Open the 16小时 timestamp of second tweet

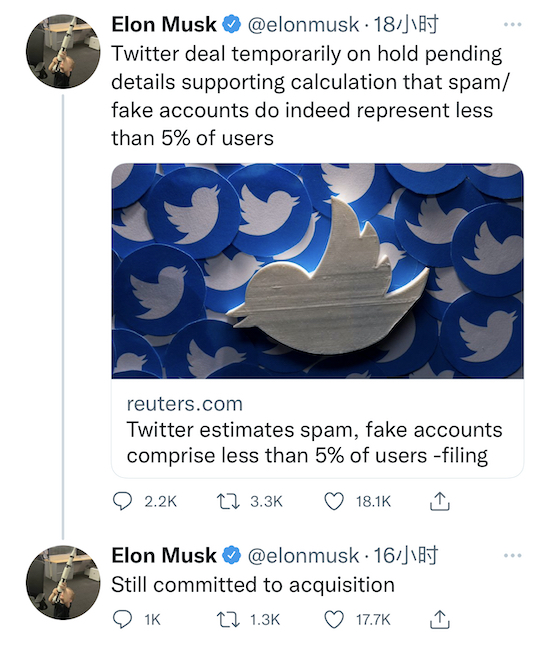406,555
